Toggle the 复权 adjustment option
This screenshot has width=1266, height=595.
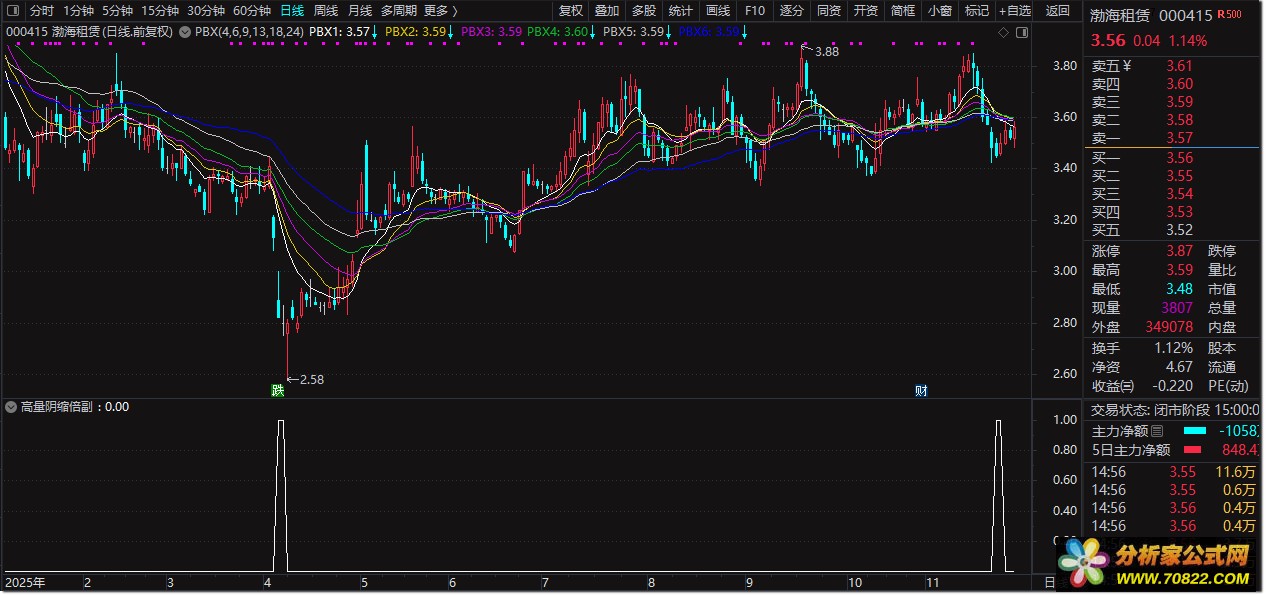tap(570, 11)
